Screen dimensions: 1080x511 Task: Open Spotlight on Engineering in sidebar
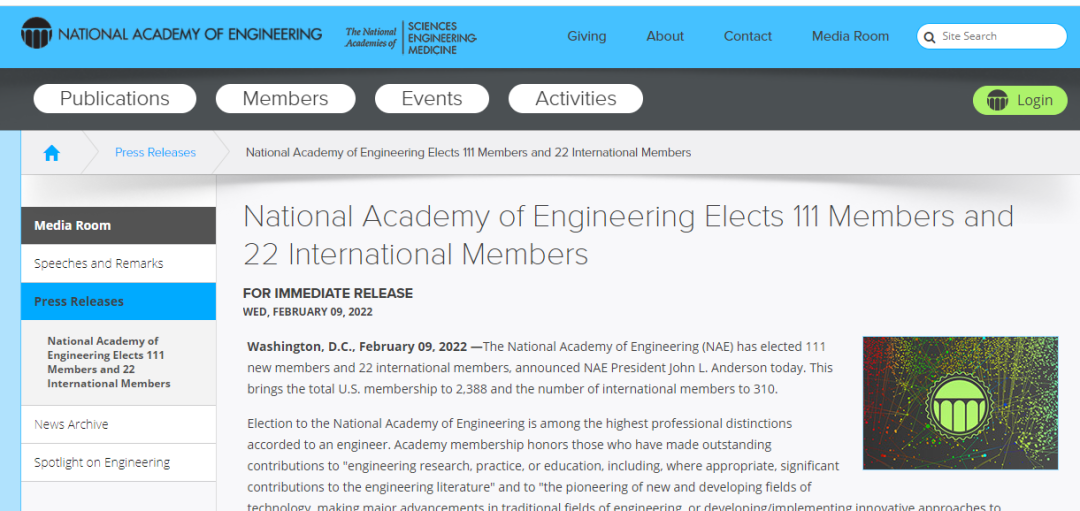(118, 462)
